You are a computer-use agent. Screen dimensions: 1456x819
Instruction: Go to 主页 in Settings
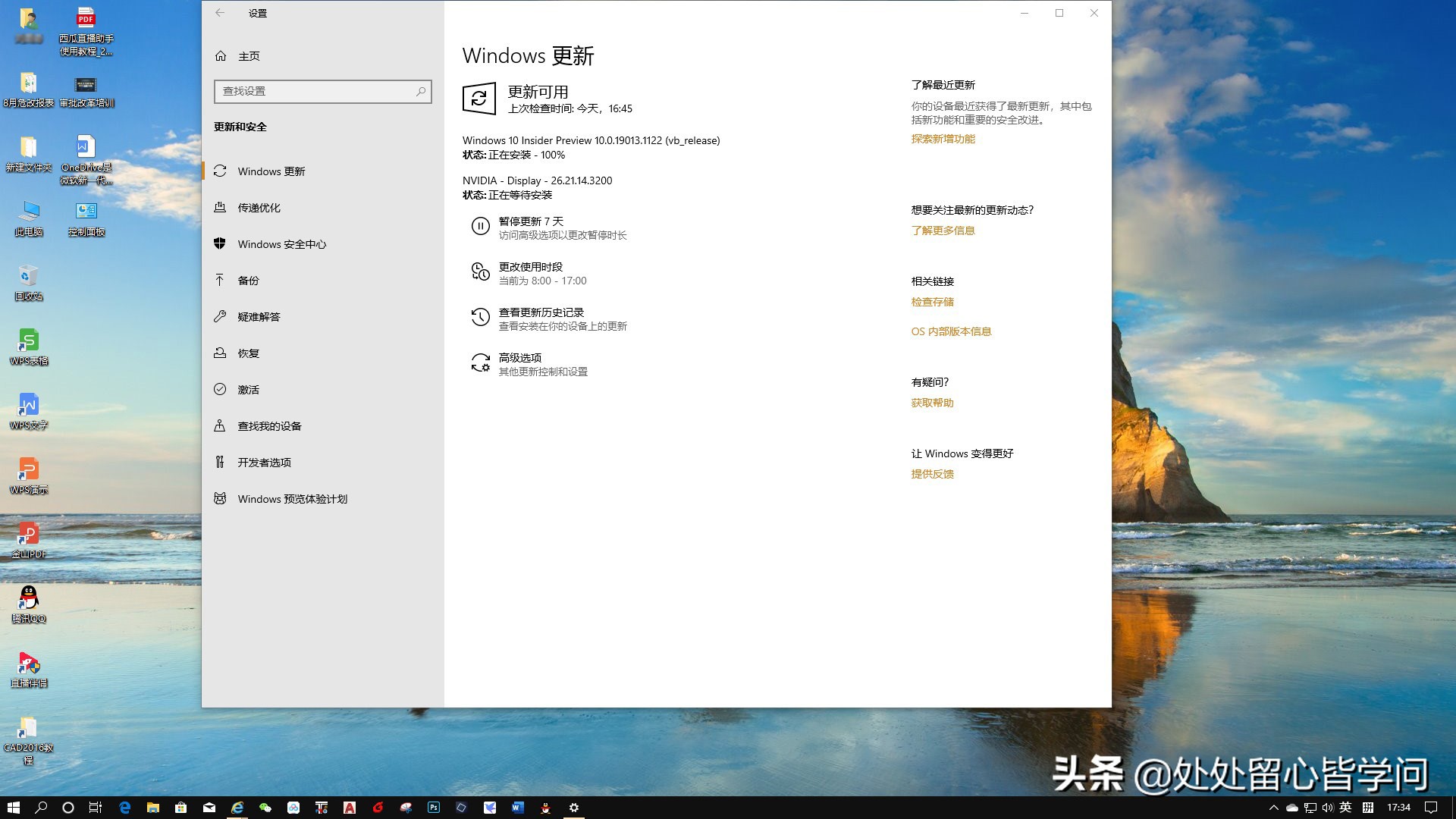(x=250, y=55)
